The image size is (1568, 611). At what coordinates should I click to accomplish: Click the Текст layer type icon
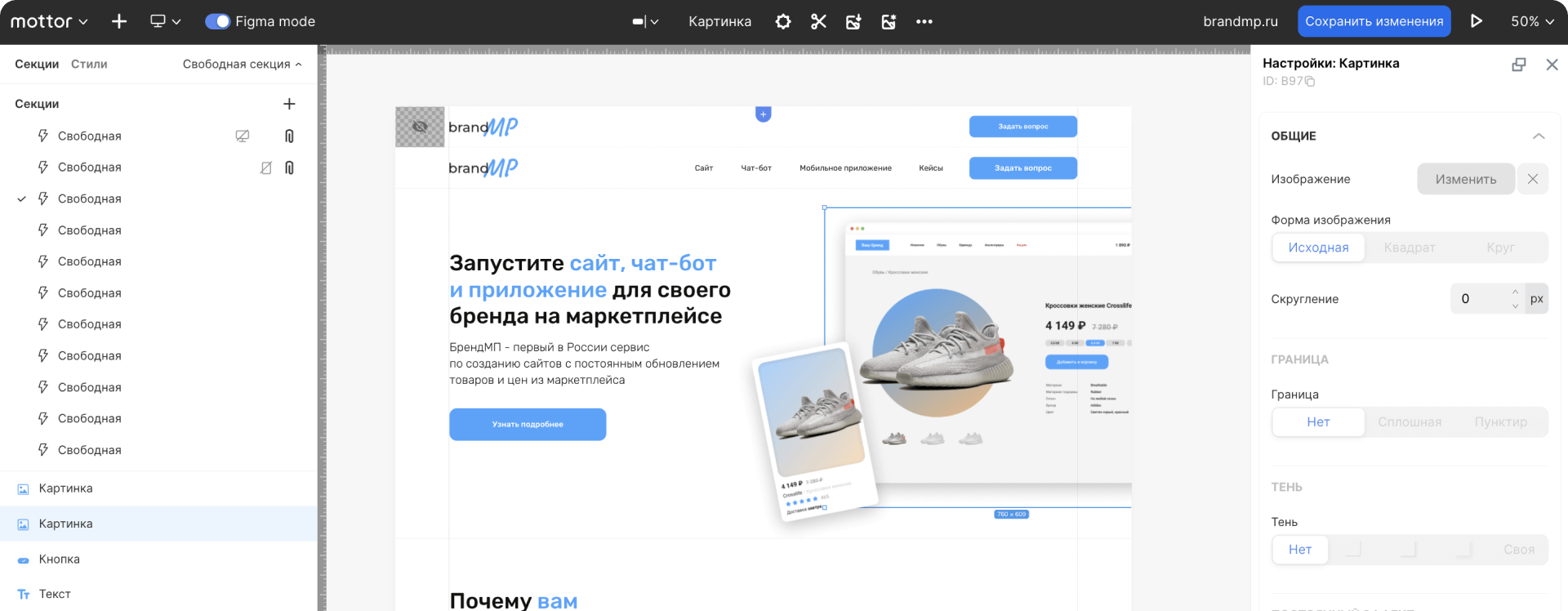click(x=23, y=595)
